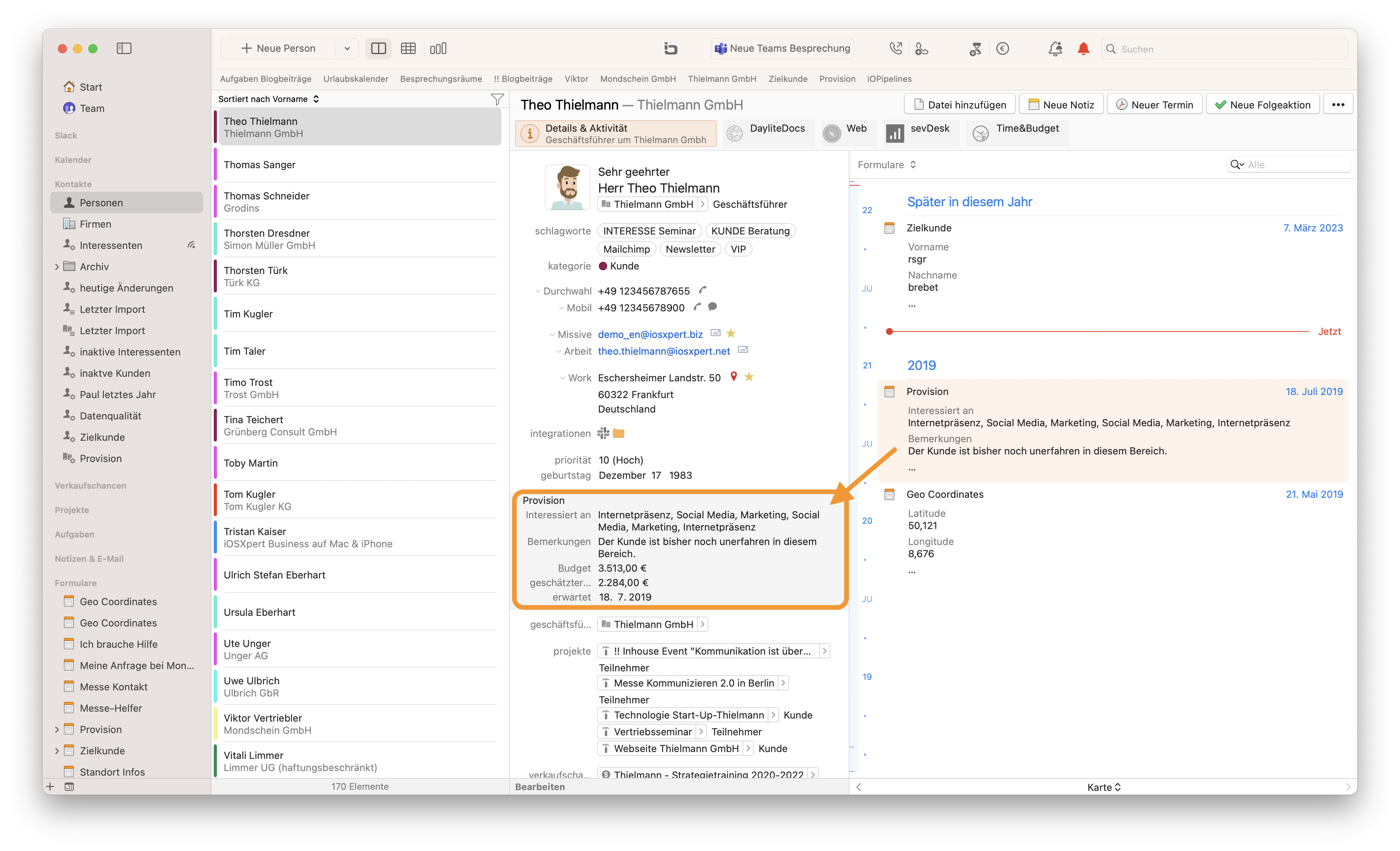The height and width of the screenshot is (851, 1400).
Task: Toggle the sidebar panel icon
Action: tap(124, 48)
